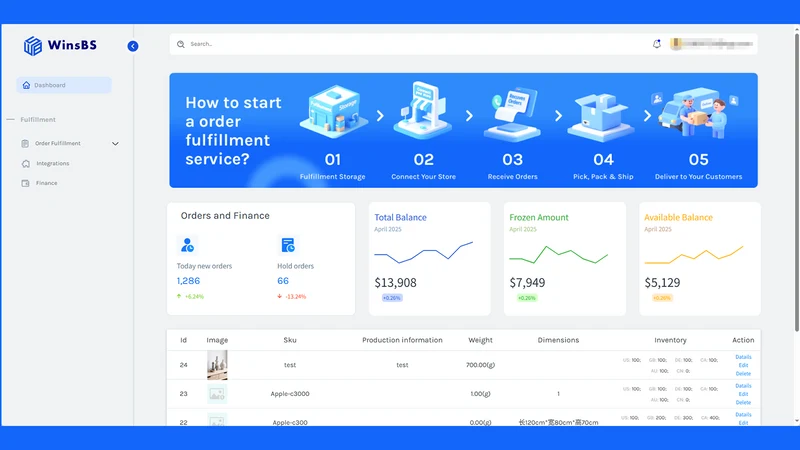Click the $13,908 total balance amount
Viewport: 800px width, 450px height.
pyautogui.click(x=395, y=283)
